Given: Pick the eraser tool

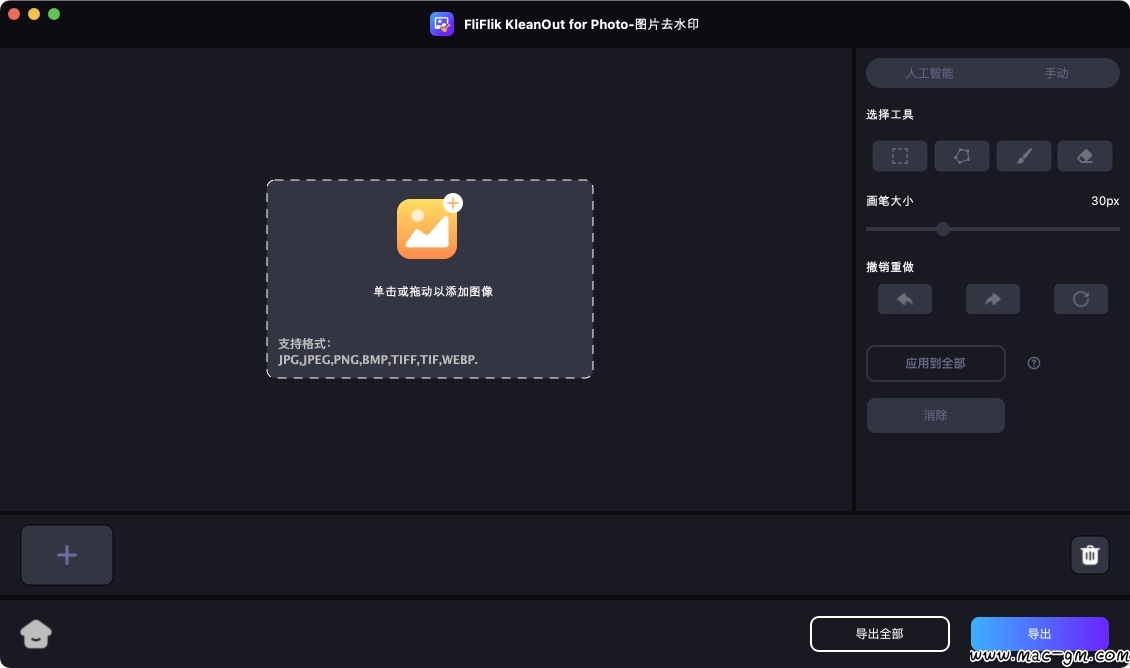Looking at the screenshot, I should (1085, 156).
